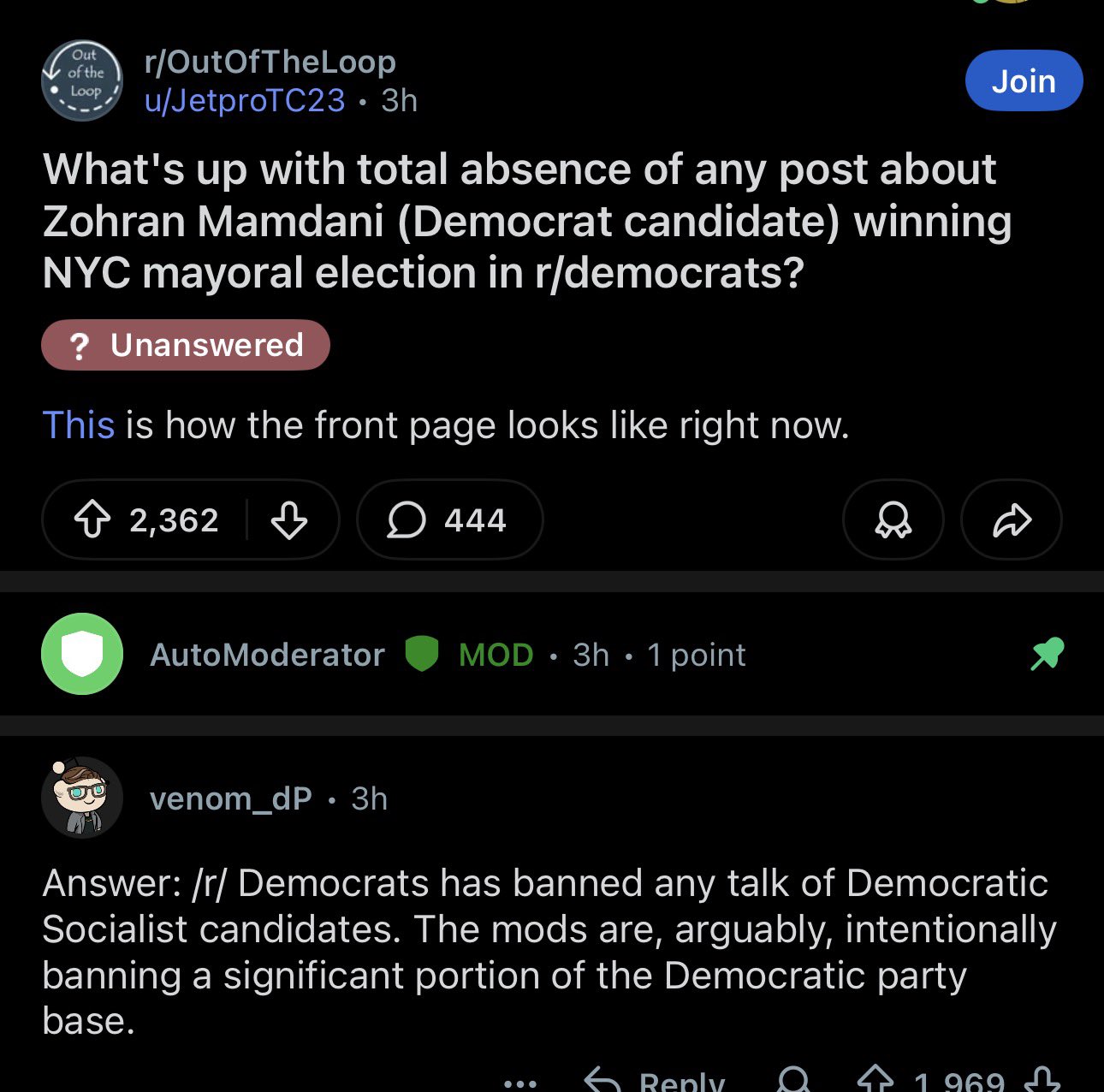Viewport: 1104px width, 1092px height.
Task: Open the more options menu on venom_dP's comment
Action: coord(520,1082)
